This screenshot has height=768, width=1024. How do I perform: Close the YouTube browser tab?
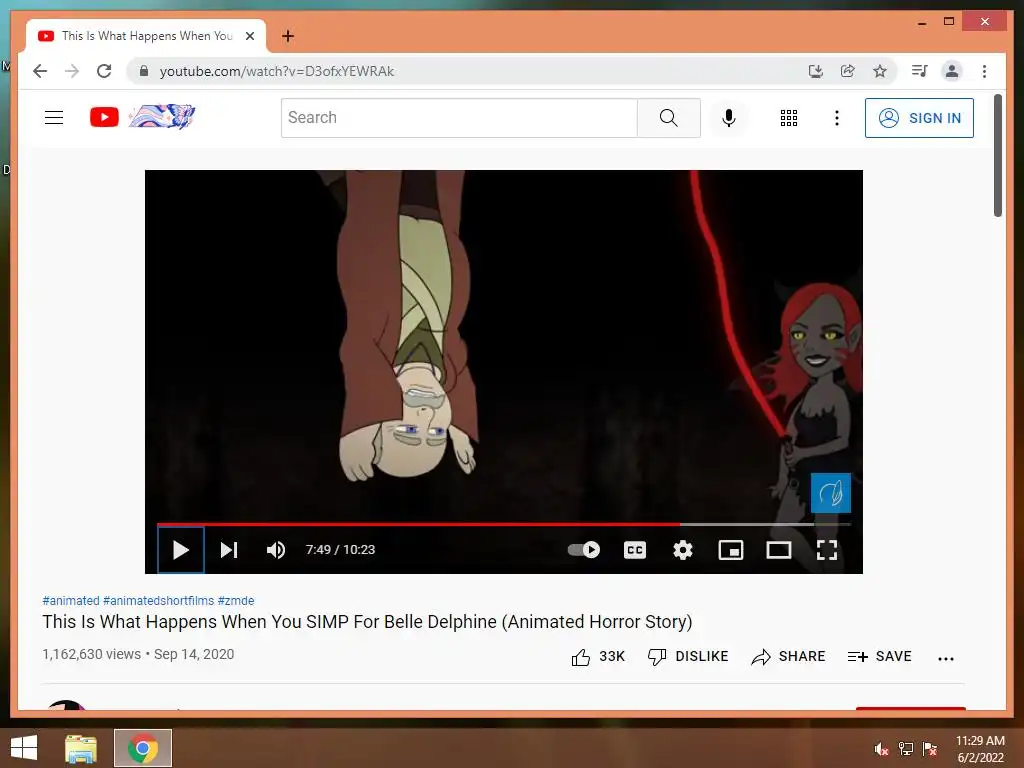coord(249,36)
